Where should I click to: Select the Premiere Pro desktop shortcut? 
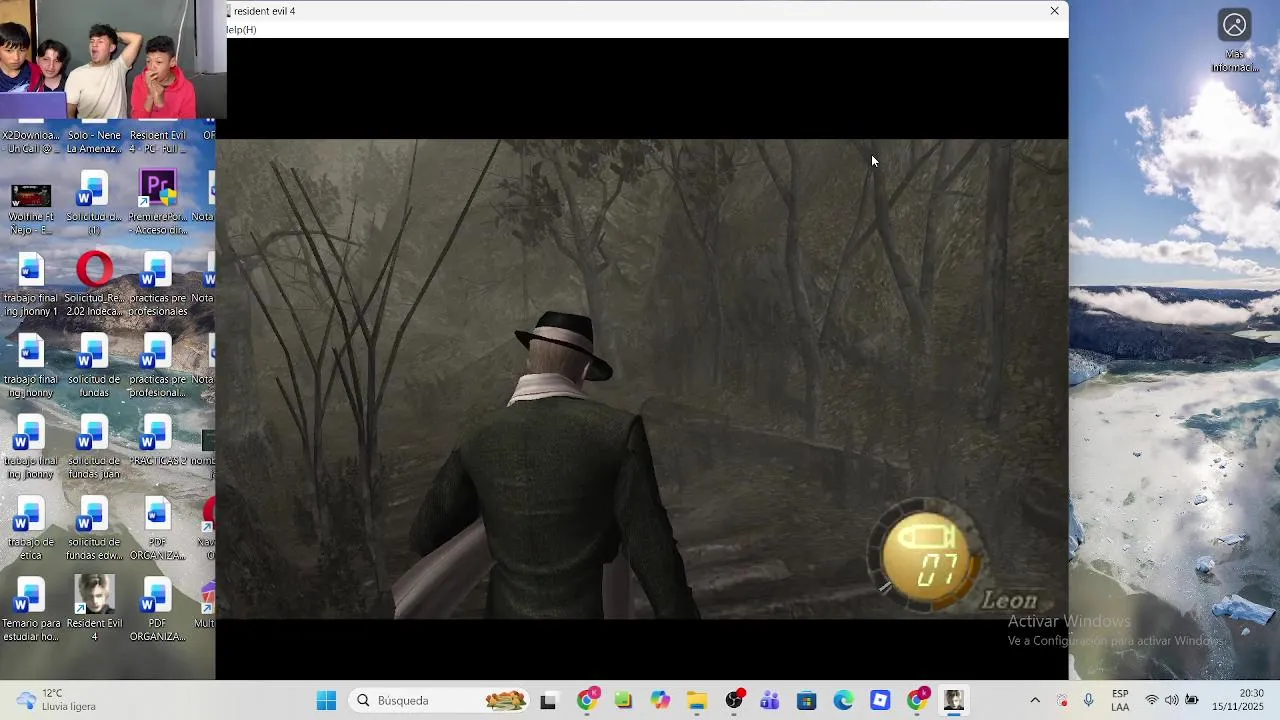coord(157,203)
